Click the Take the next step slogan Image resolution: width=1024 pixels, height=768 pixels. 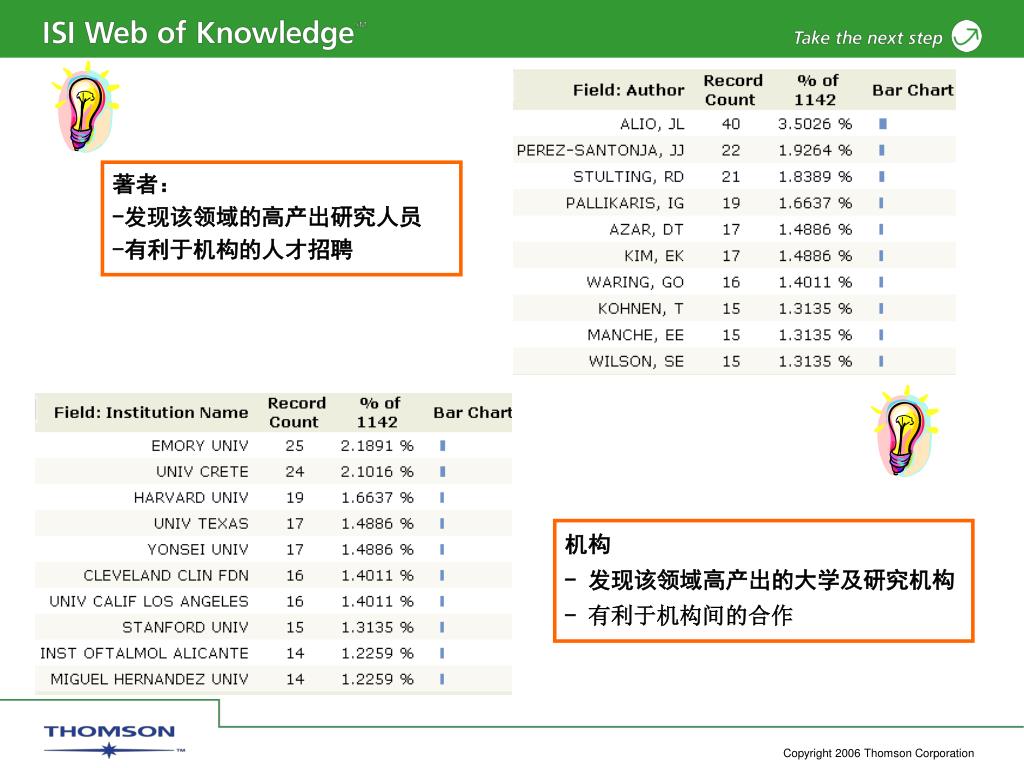[868, 38]
